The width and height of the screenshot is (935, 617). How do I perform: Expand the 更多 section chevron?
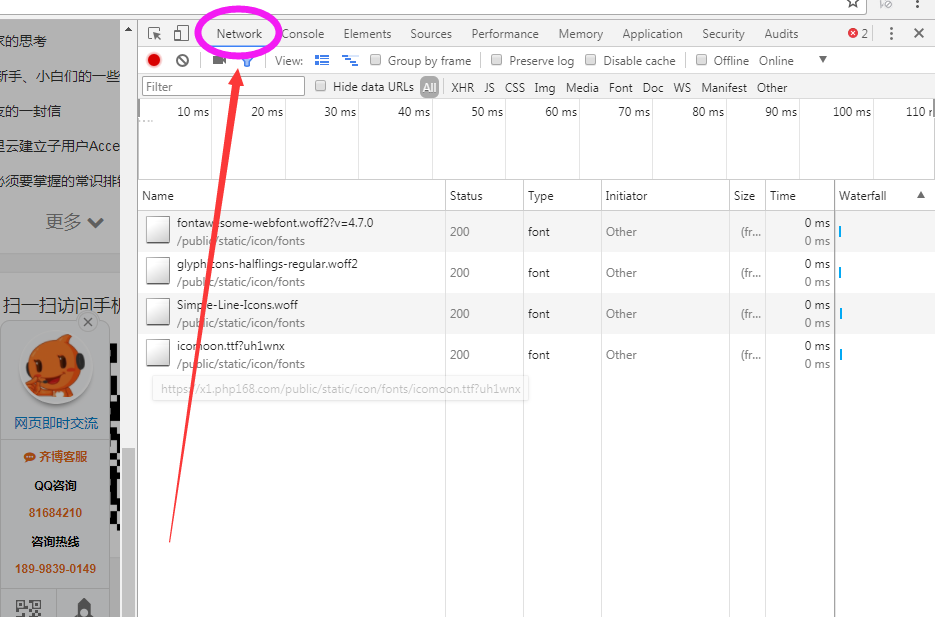coord(96,222)
